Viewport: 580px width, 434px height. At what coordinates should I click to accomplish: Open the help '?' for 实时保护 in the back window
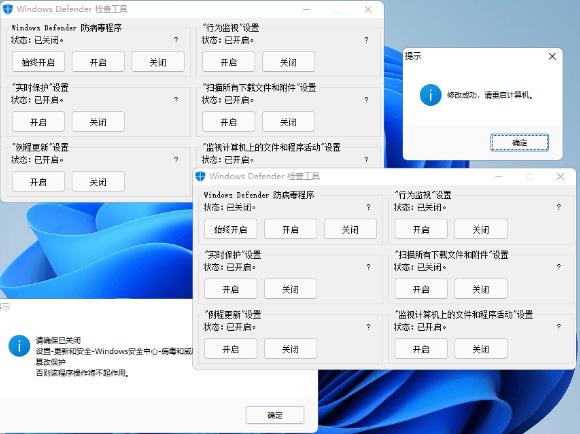point(176,100)
